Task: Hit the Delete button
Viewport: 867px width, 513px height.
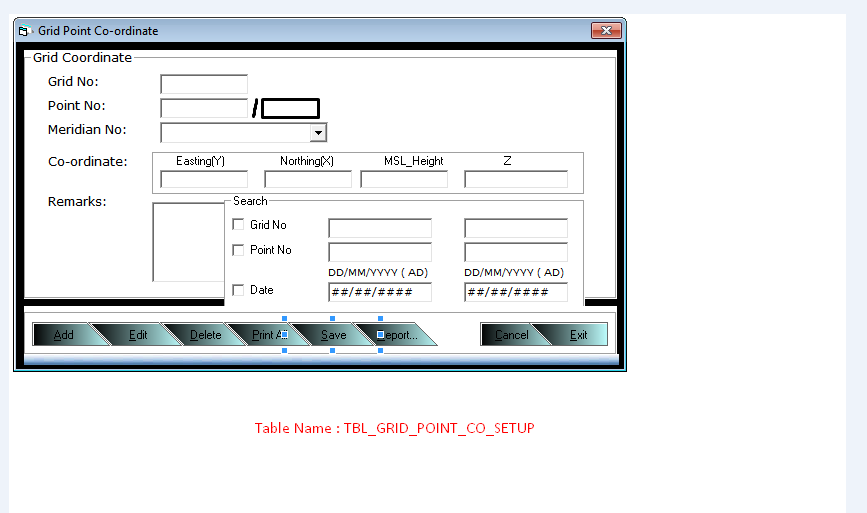Action: [x=206, y=335]
